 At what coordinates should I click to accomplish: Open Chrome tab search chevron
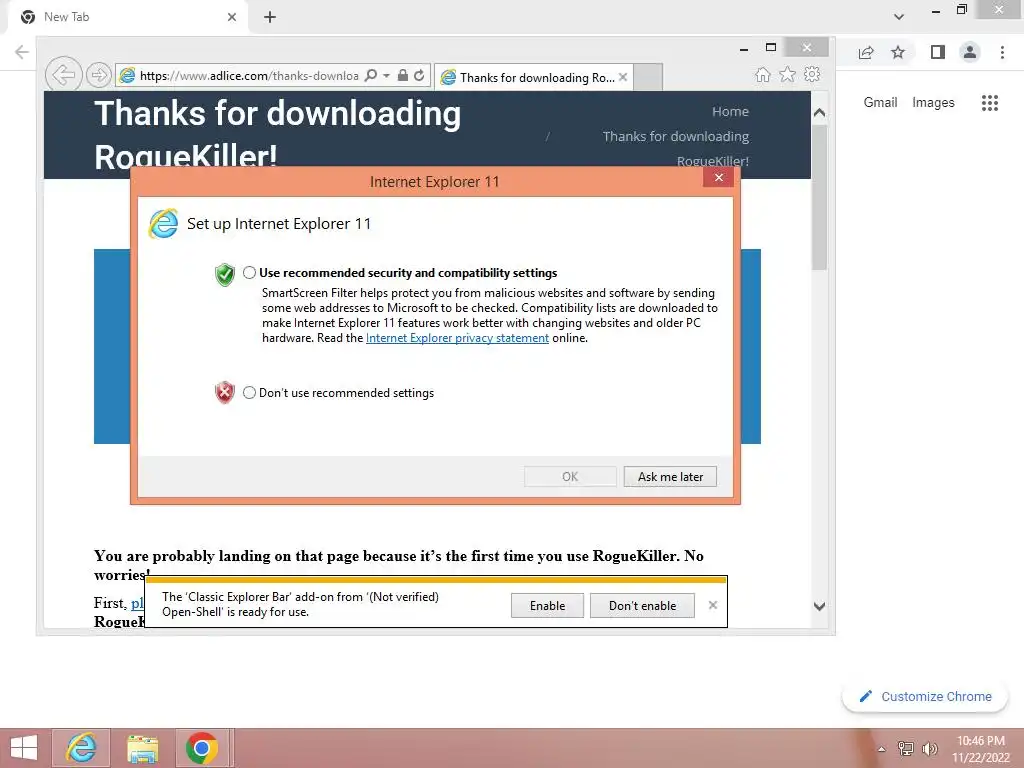coord(899,17)
